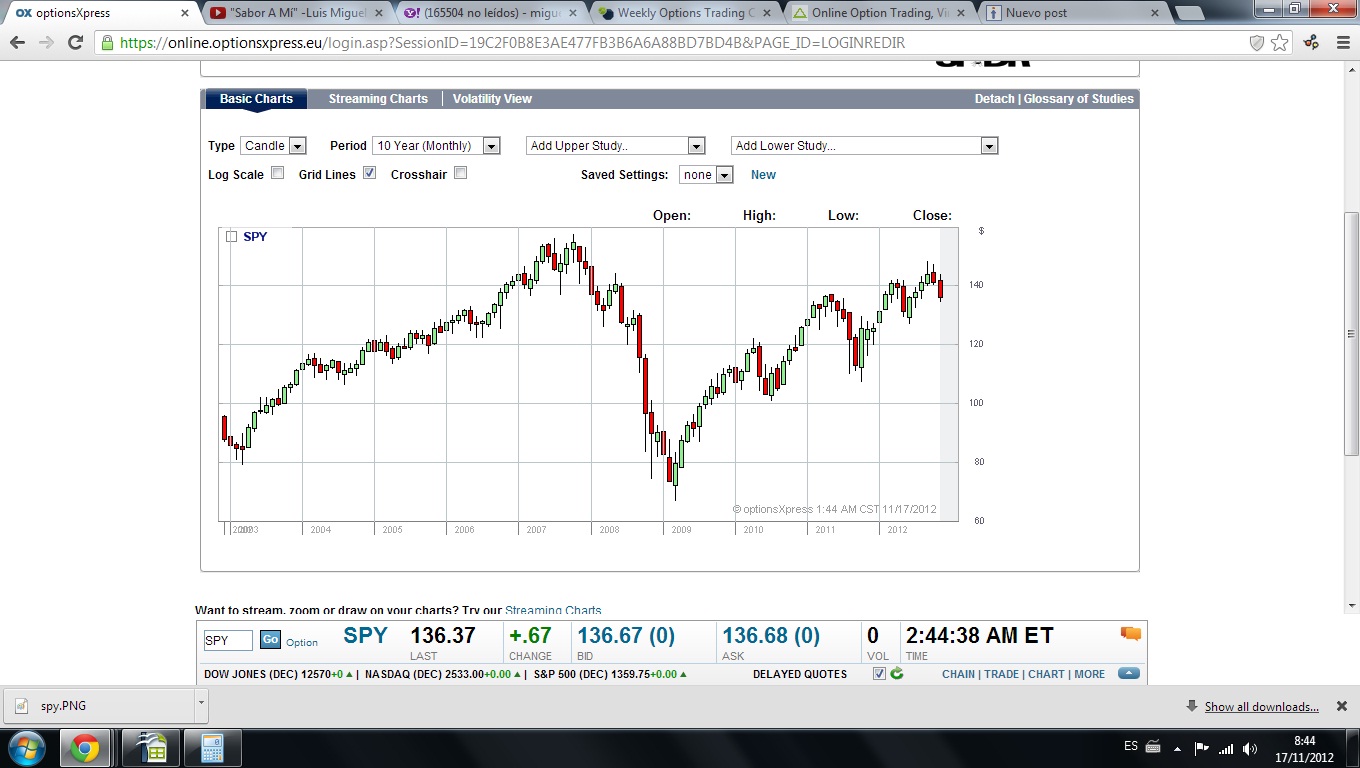This screenshot has height=768, width=1360.
Task: Click the New saved settings link
Action: (x=763, y=175)
